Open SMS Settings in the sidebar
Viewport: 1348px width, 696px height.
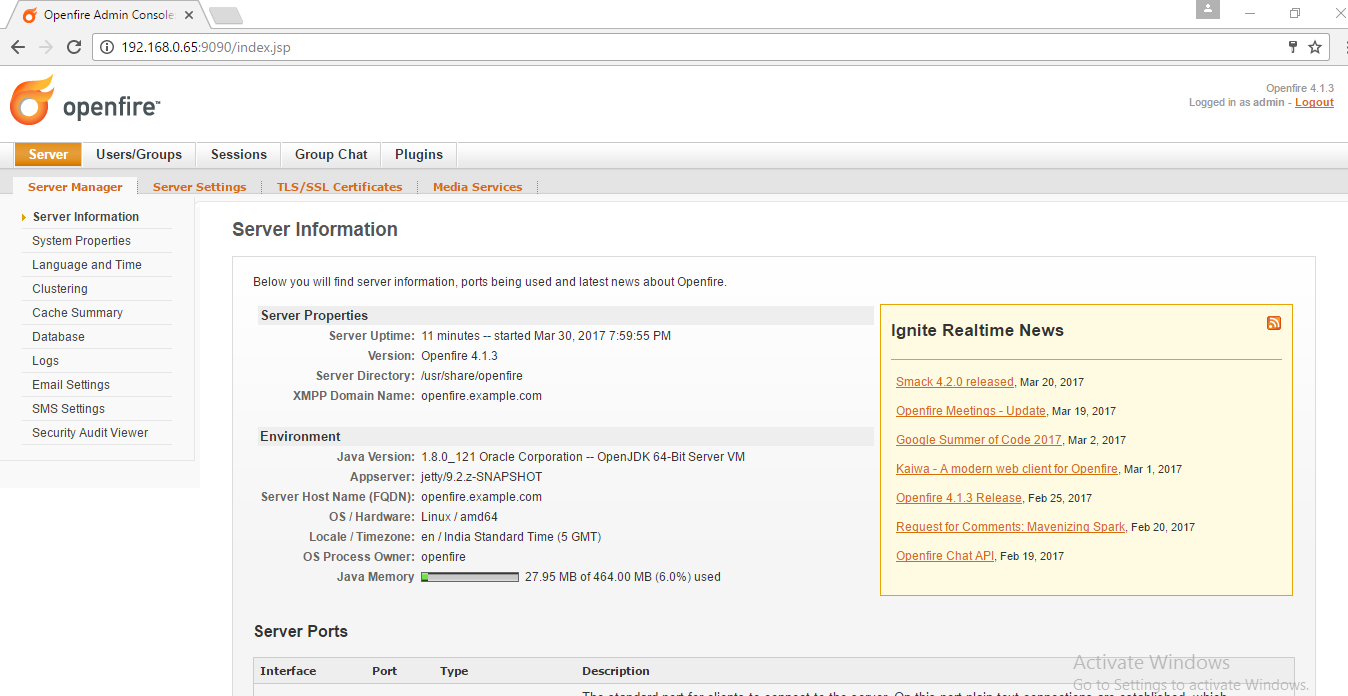tap(68, 409)
